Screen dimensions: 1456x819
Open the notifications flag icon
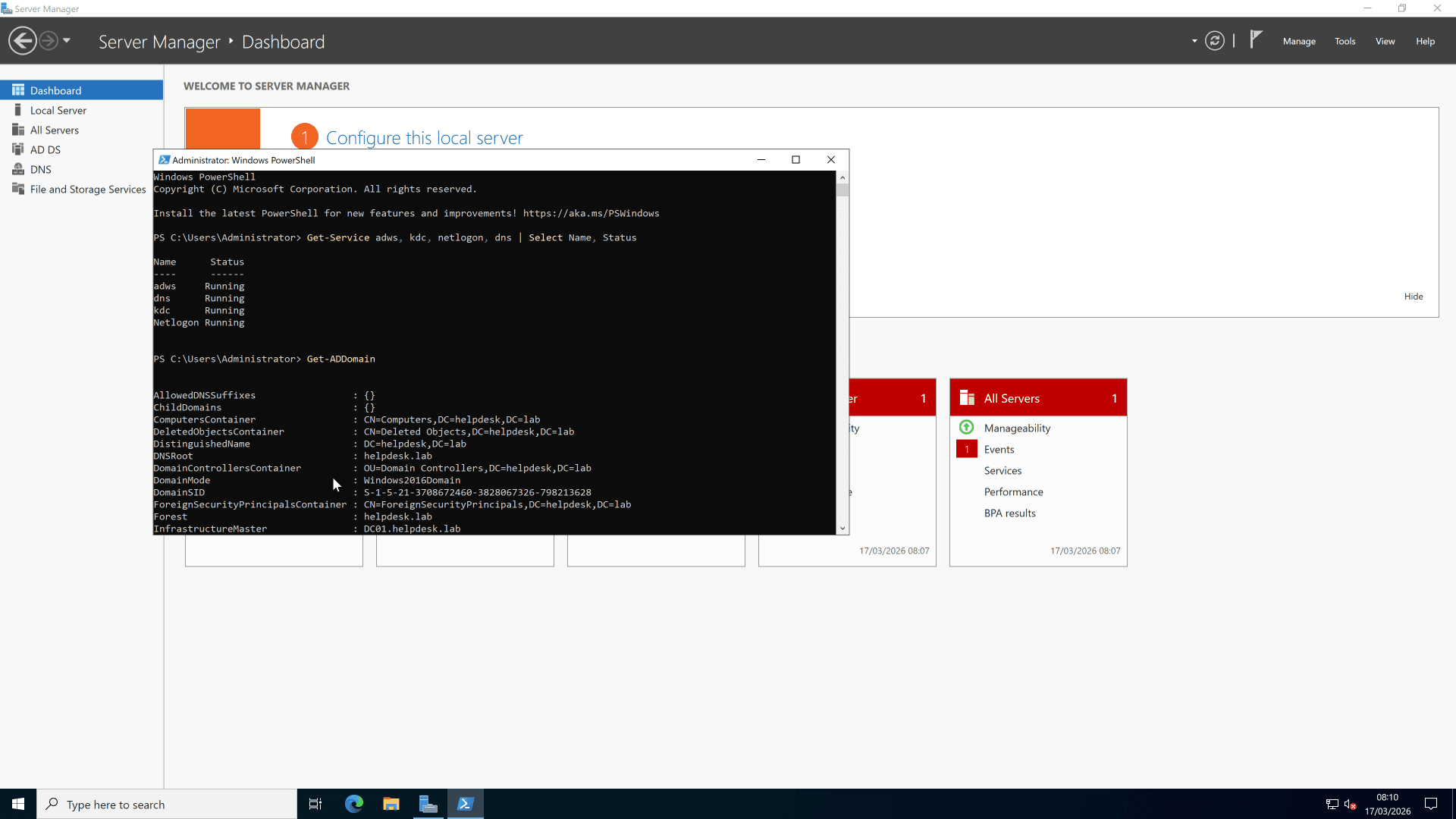pos(1255,40)
